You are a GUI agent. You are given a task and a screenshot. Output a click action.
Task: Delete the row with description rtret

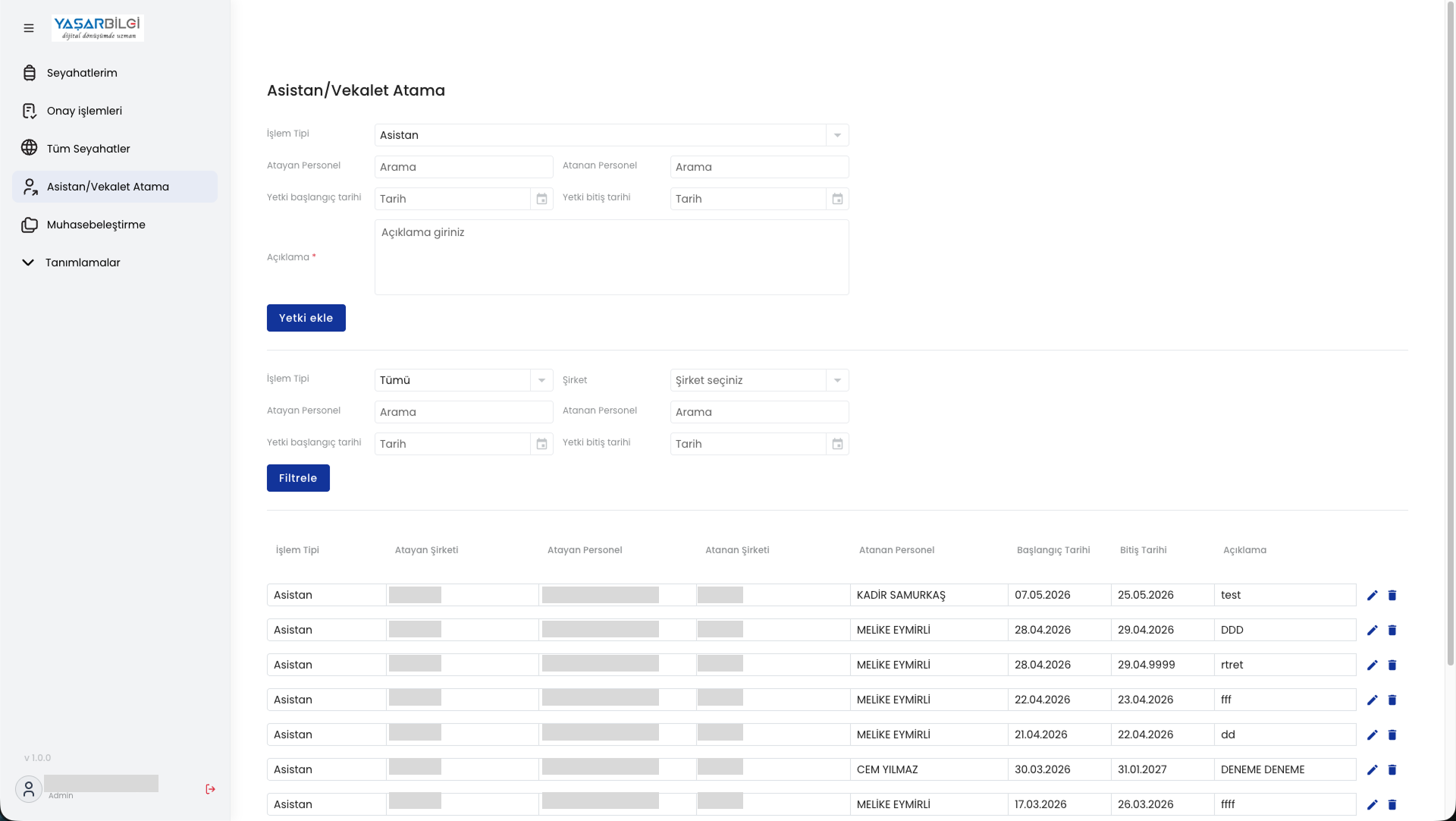point(1392,665)
